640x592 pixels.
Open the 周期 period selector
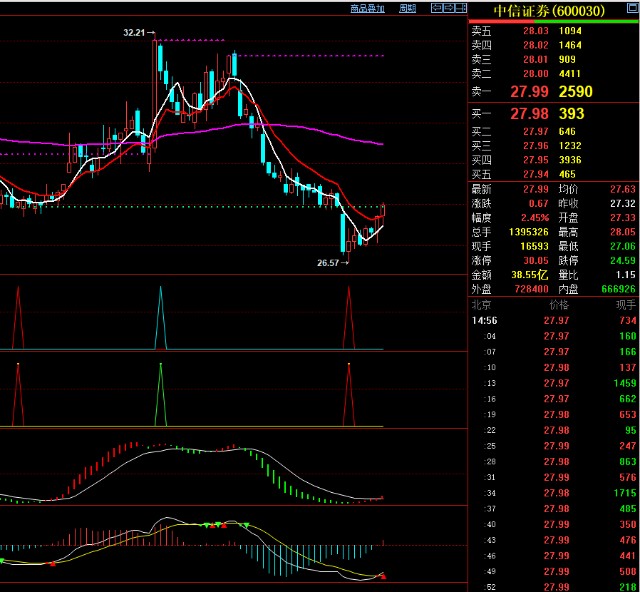pos(407,8)
